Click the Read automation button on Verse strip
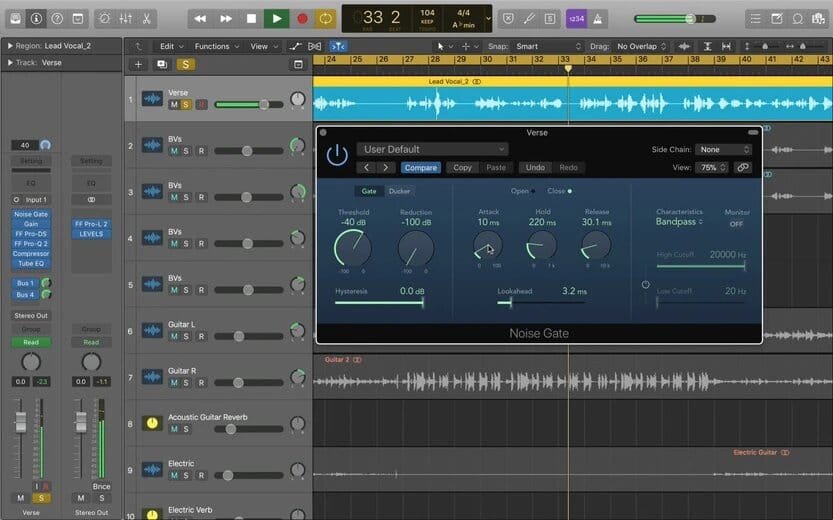Screen dimensions: 833x520 [31, 343]
